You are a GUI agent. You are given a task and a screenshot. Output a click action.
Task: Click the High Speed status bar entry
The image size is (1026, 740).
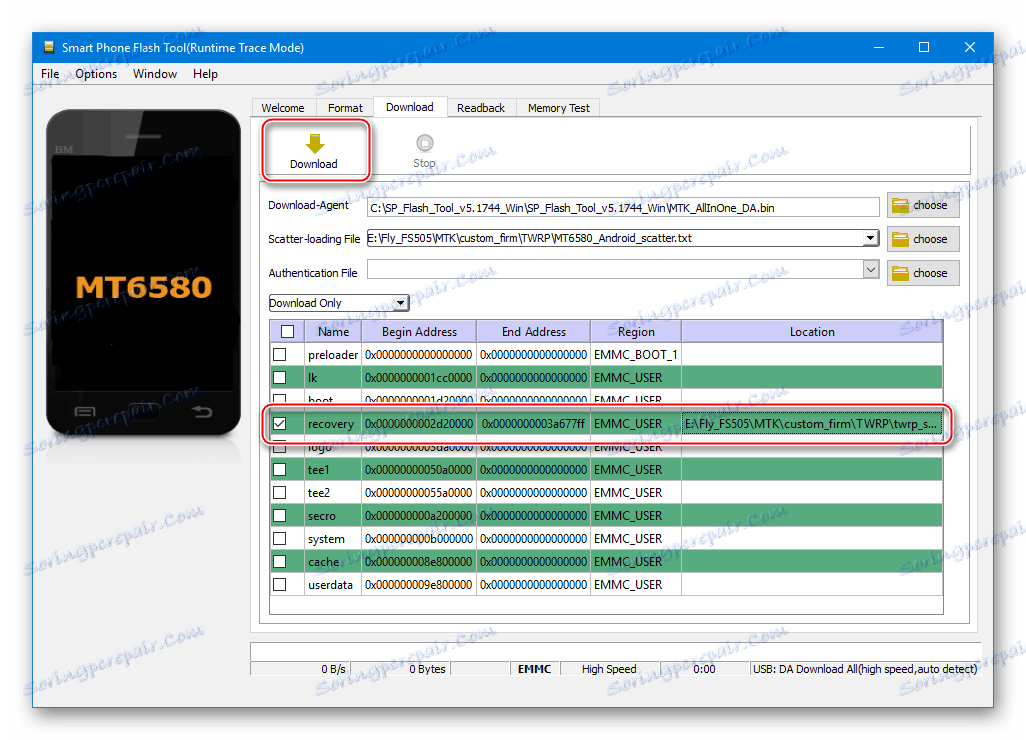[x=609, y=669]
